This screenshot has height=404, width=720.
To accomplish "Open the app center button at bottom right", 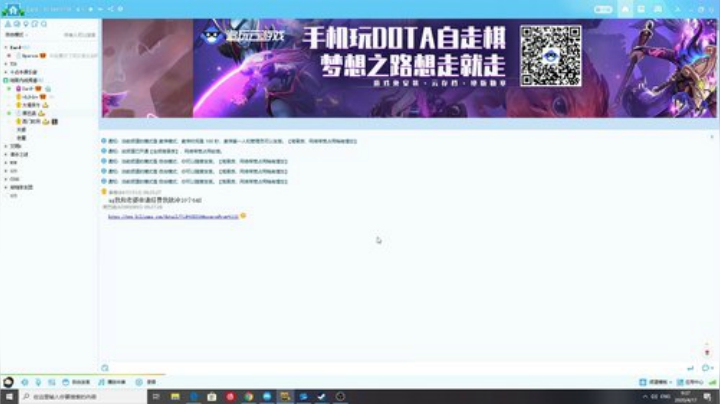I will (x=690, y=382).
